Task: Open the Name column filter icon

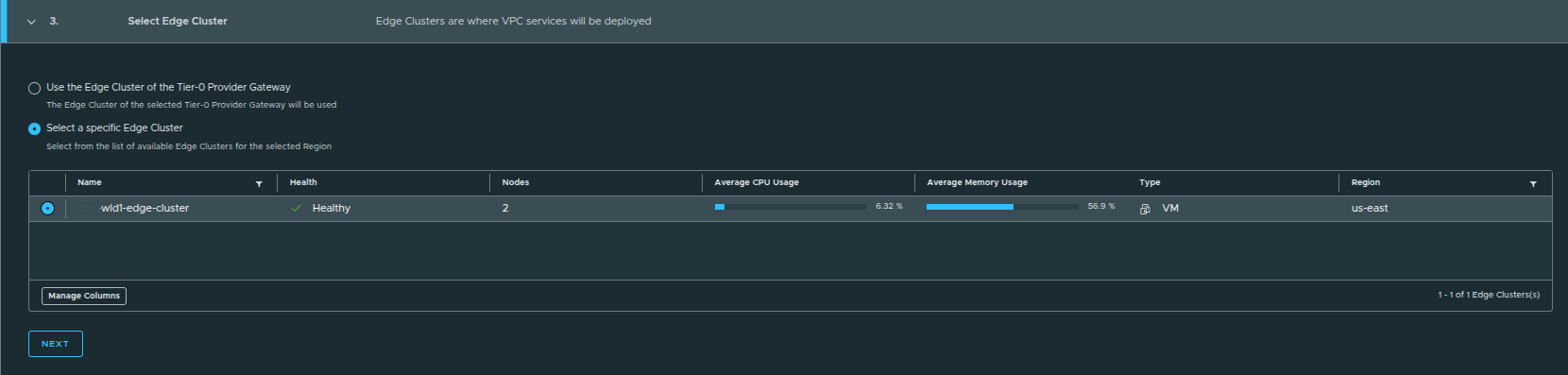Action: point(259,183)
